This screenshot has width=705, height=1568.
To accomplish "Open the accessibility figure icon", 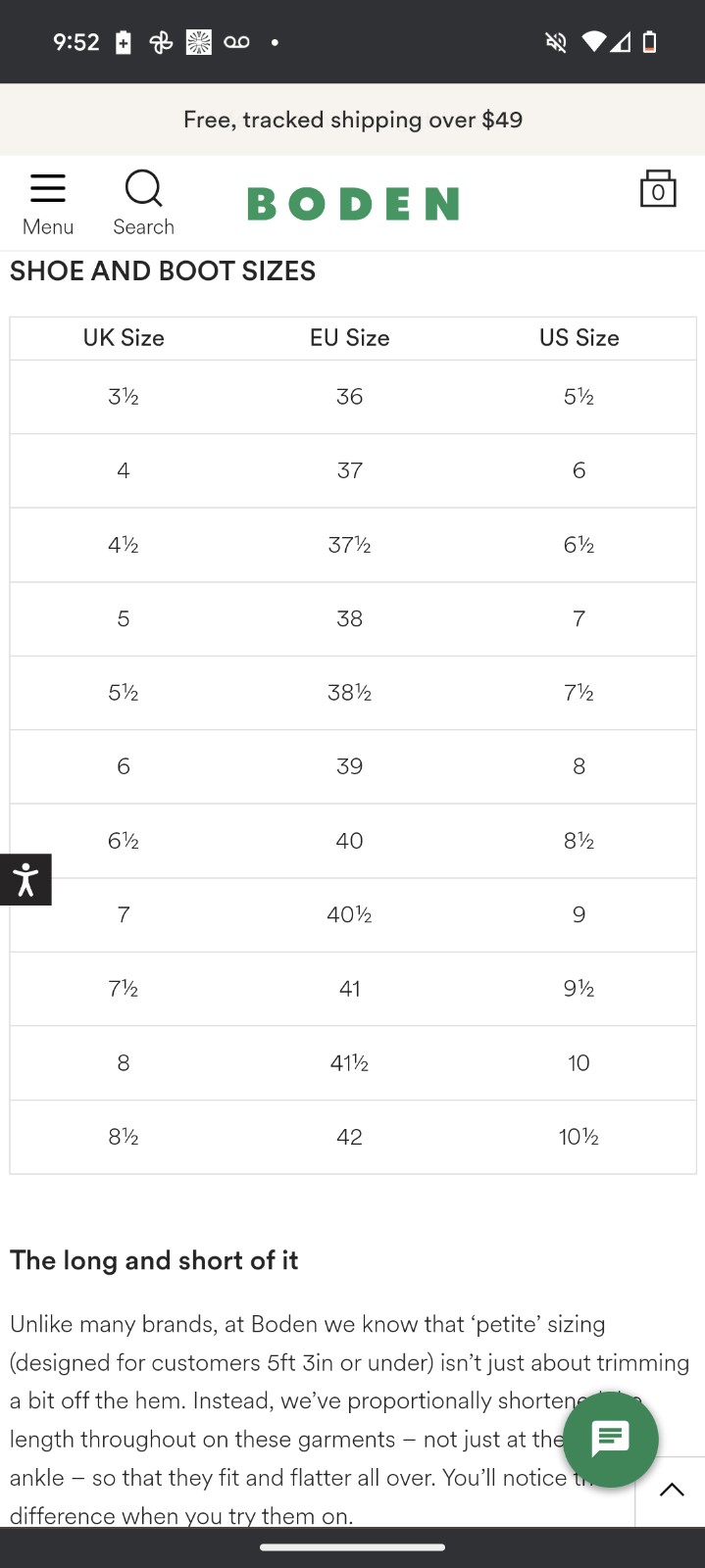I will click(25, 879).
